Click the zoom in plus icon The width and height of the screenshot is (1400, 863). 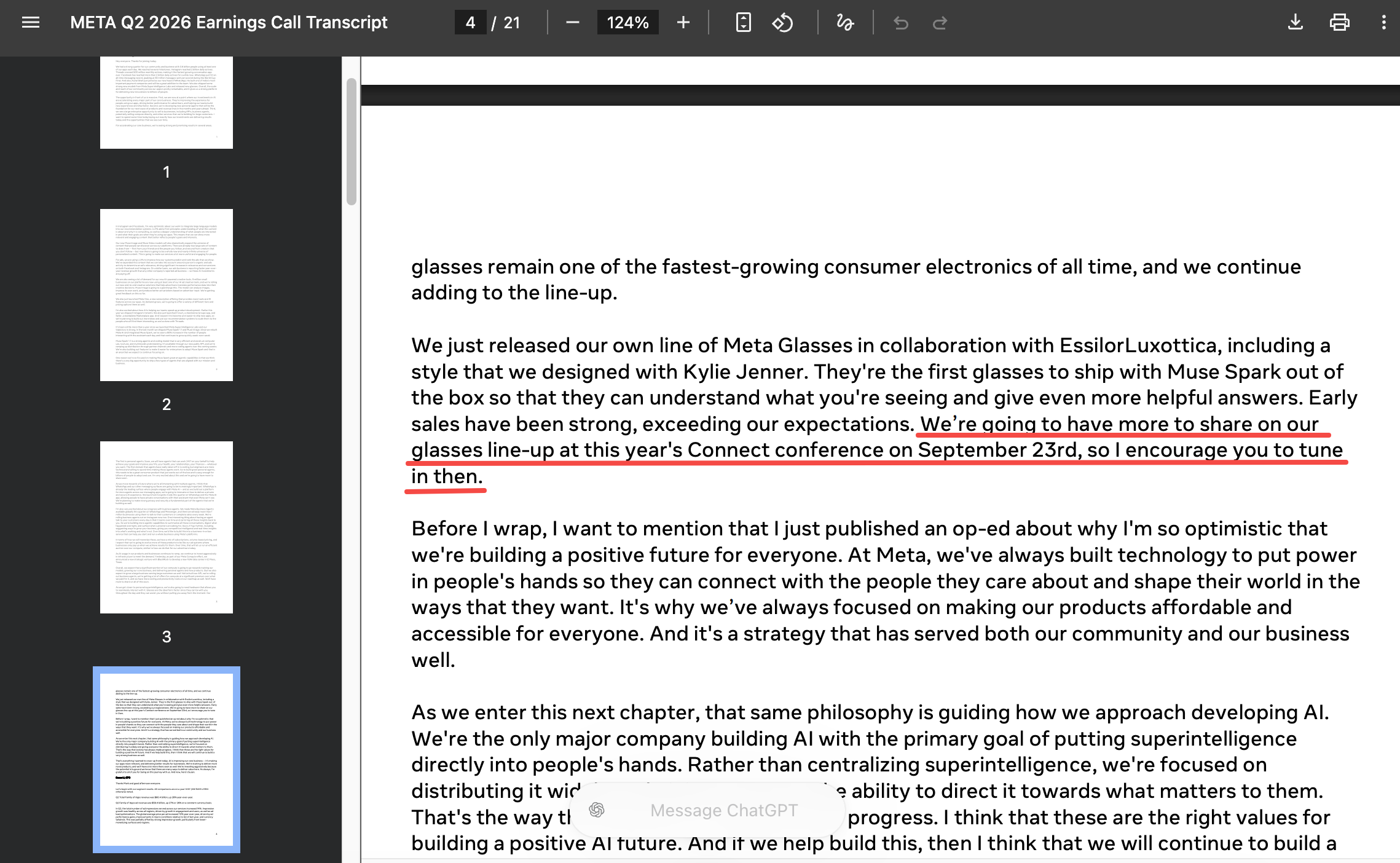[x=683, y=23]
